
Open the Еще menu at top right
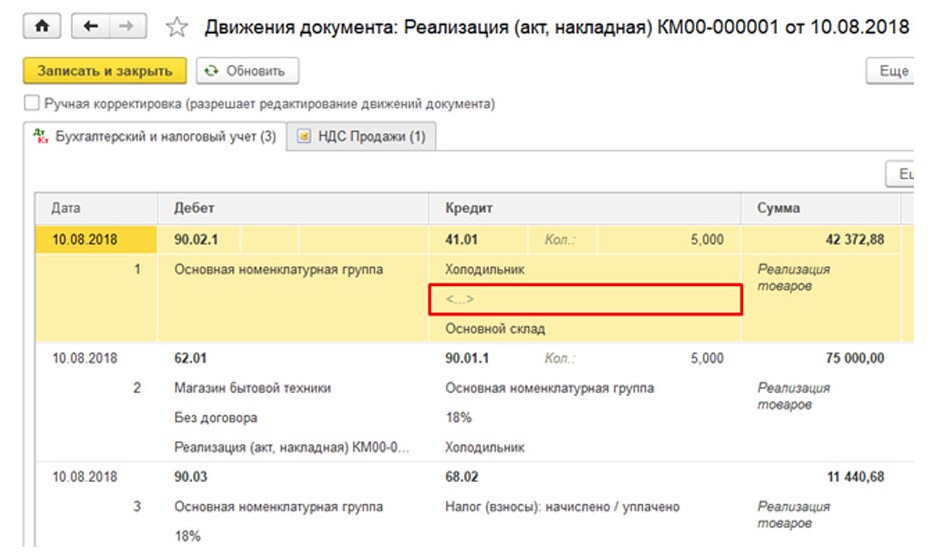pyautogui.click(x=890, y=71)
